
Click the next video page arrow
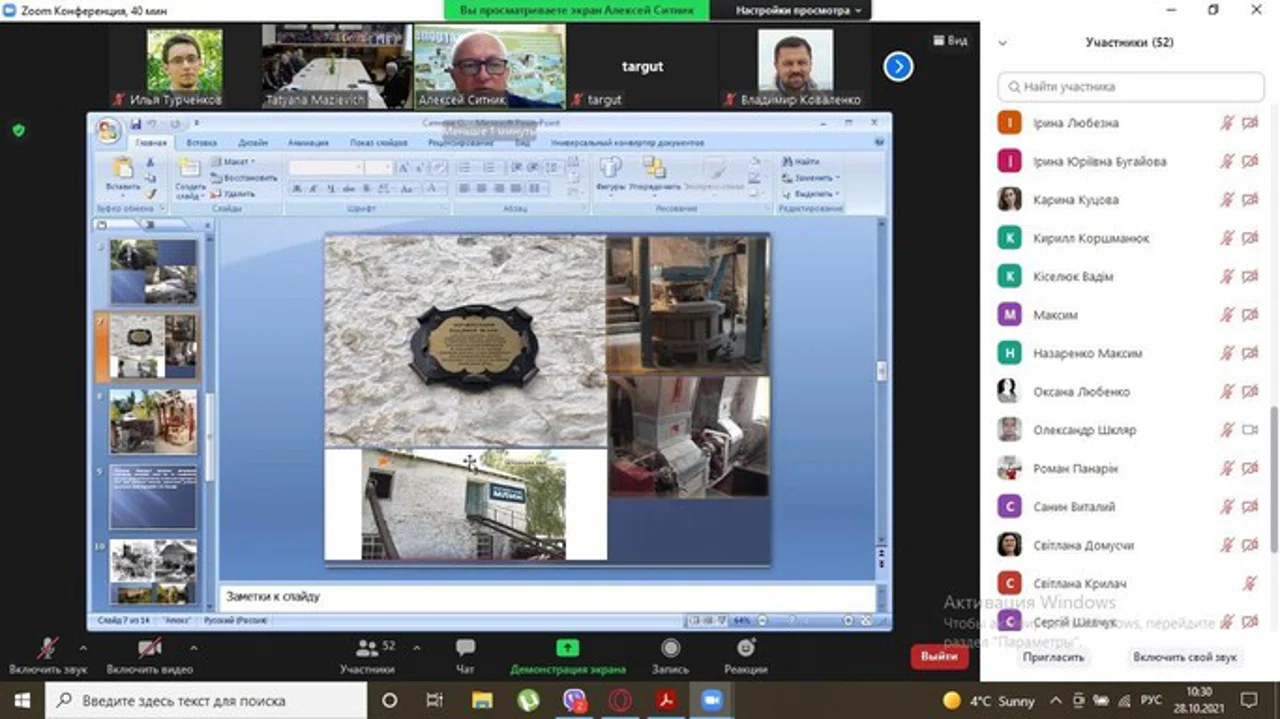pos(898,67)
